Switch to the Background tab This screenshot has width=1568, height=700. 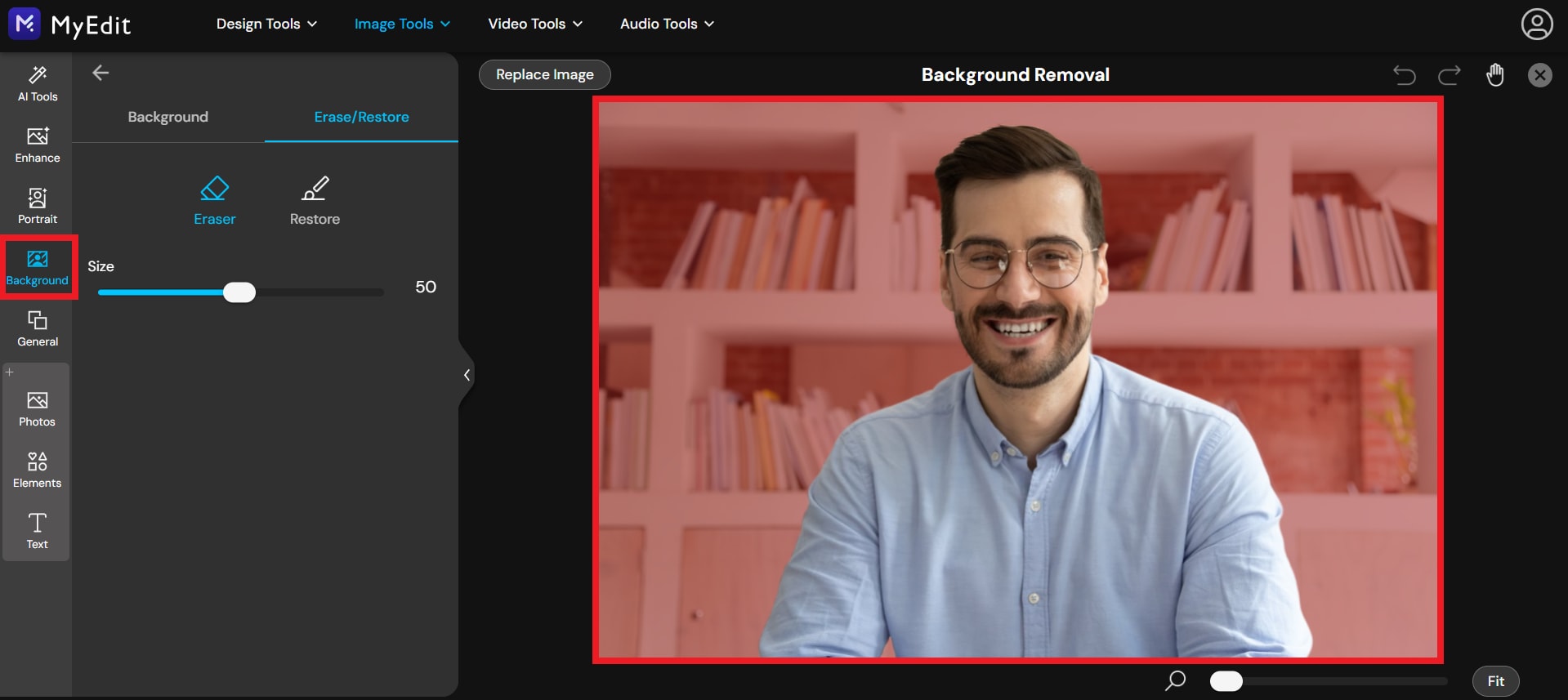(168, 117)
